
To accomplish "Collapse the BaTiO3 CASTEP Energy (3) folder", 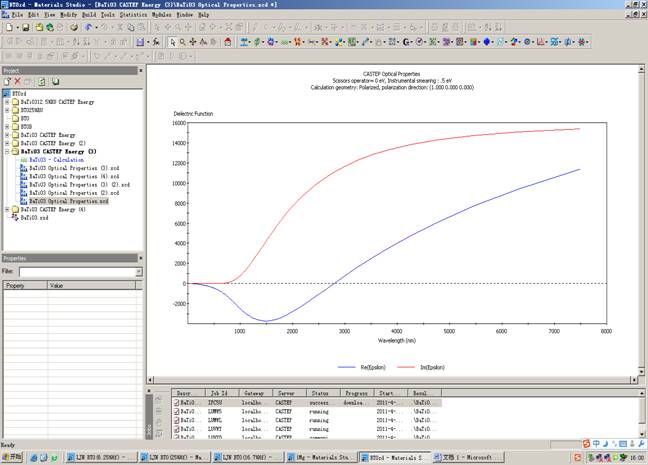I will (x=7, y=151).
